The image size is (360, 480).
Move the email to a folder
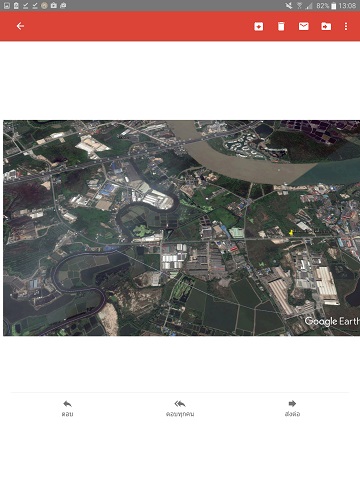(x=326, y=26)
